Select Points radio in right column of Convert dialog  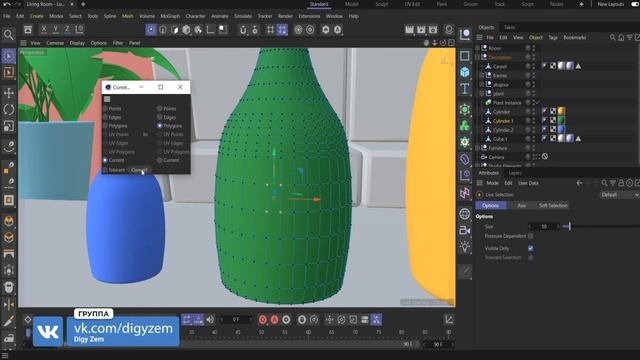pos(160,109)
